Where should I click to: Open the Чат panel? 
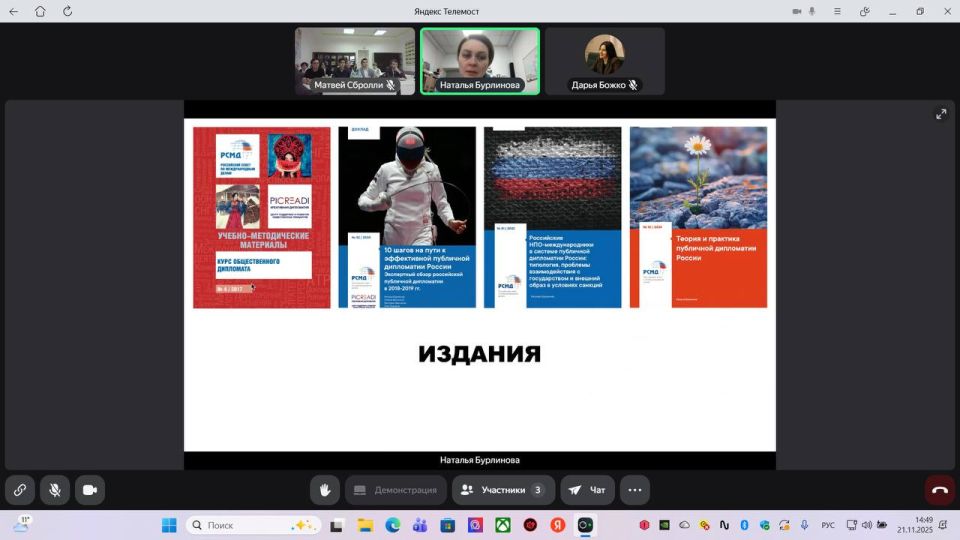(587, 490)
